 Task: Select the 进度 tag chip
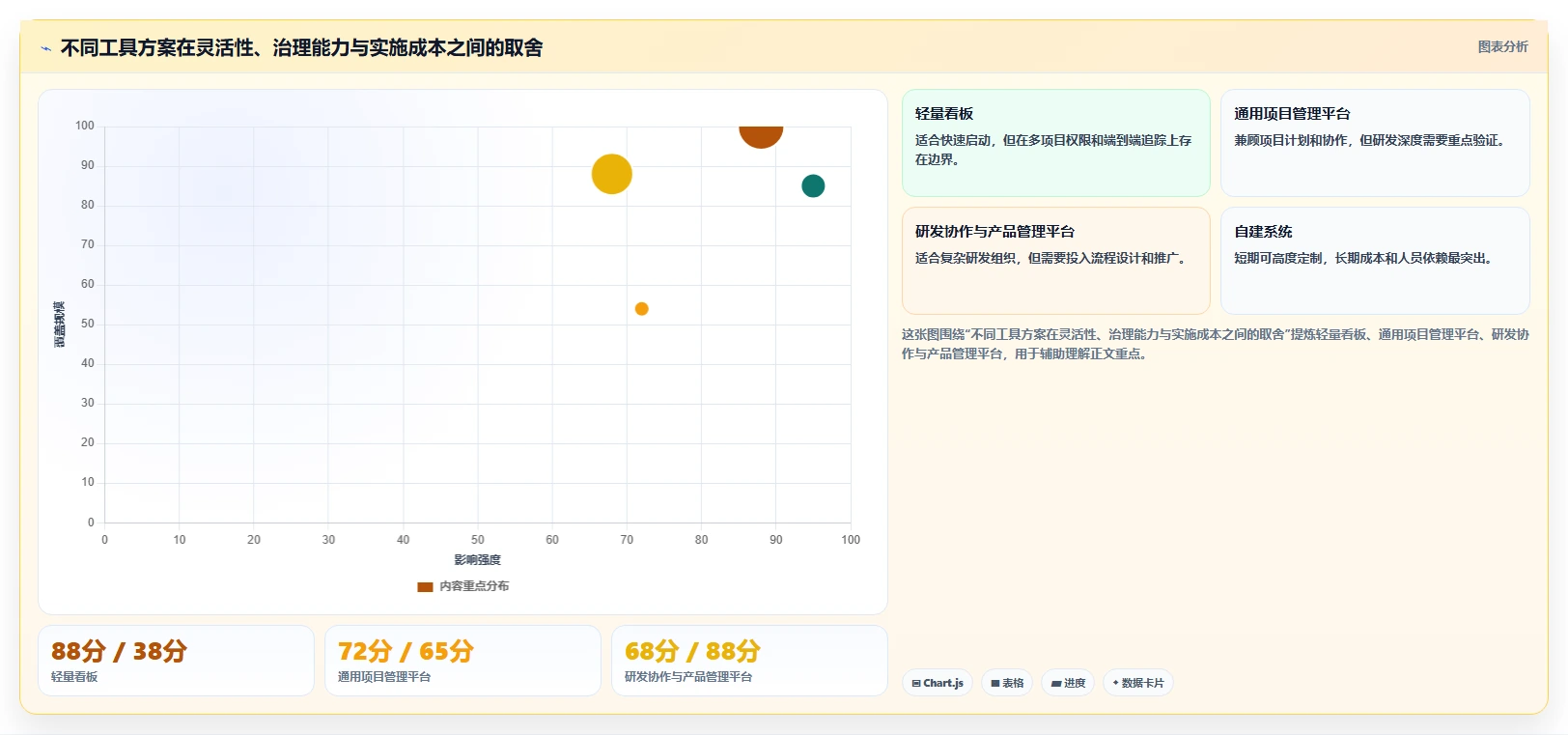(1068, 683)
